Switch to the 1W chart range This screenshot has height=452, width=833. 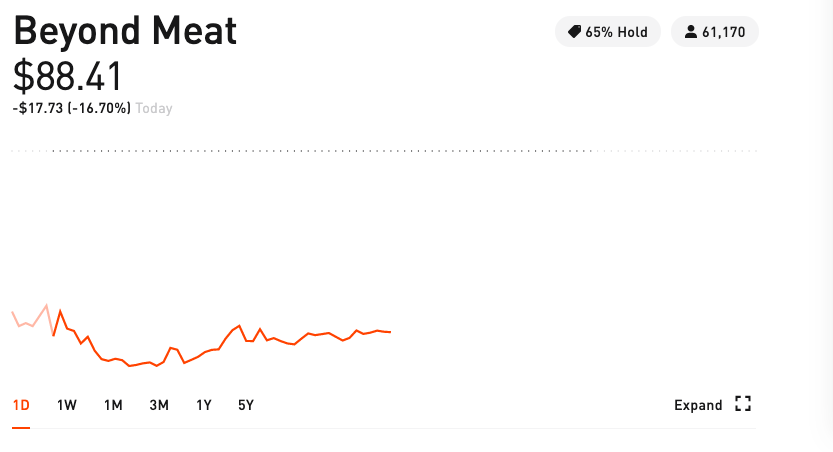tap(67, 405)
